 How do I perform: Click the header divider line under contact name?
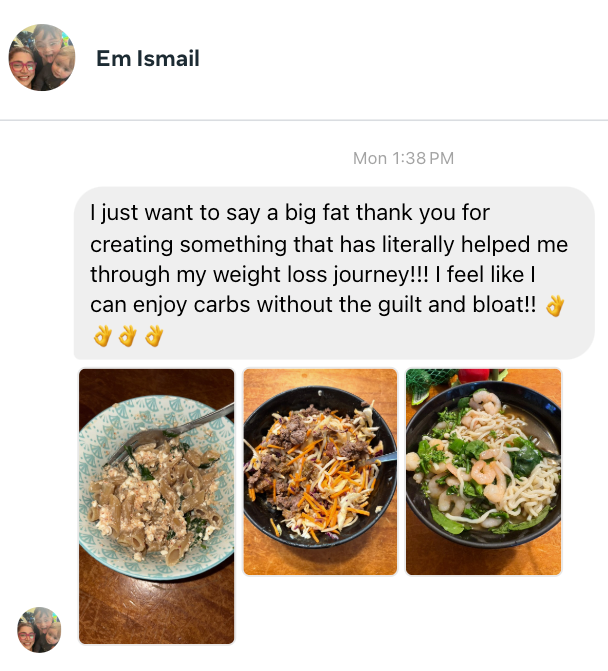pos(304,120)
